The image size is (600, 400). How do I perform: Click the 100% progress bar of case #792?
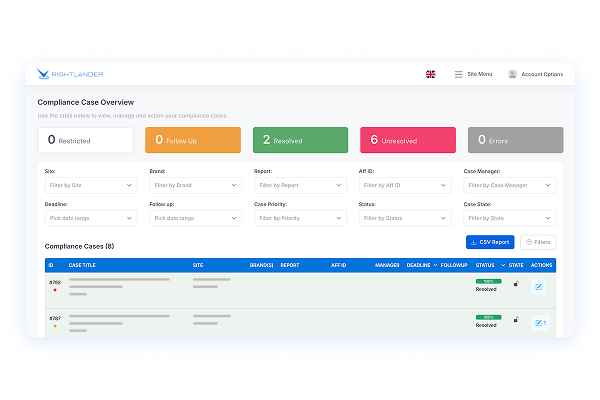point(486,282)
